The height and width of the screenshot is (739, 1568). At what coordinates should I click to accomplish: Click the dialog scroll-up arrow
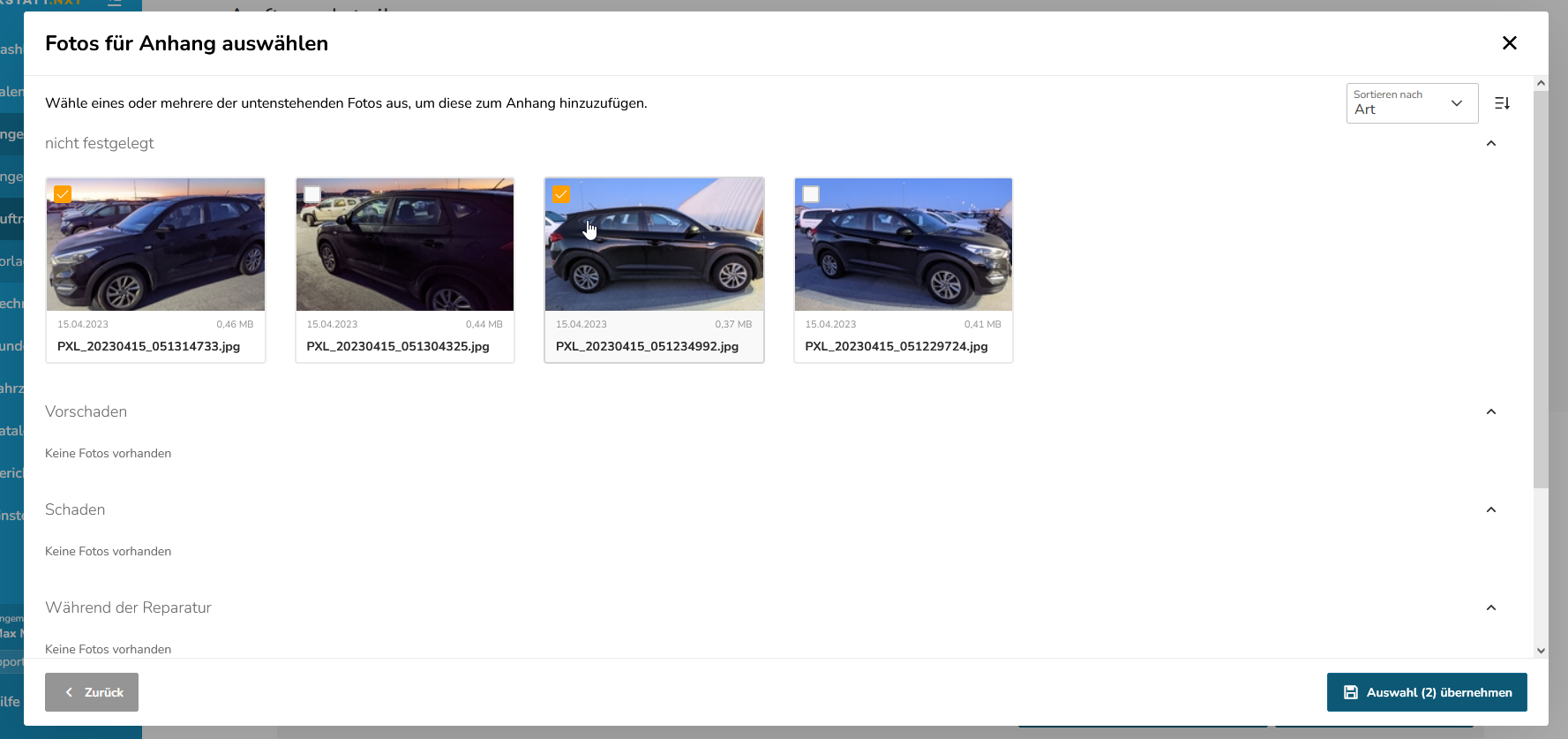coord(1541,83)
